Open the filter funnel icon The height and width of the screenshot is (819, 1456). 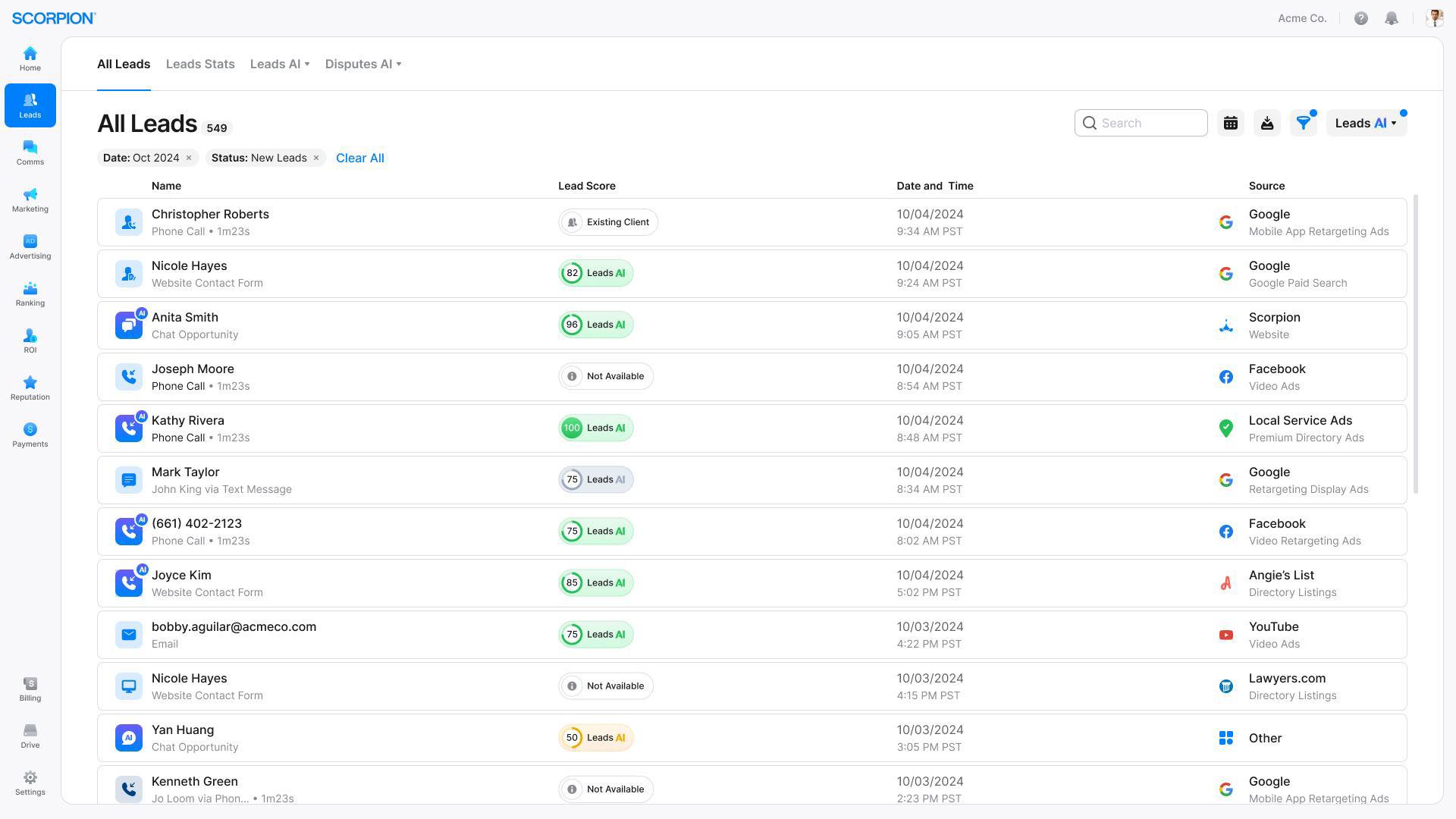pos(1304,123)
